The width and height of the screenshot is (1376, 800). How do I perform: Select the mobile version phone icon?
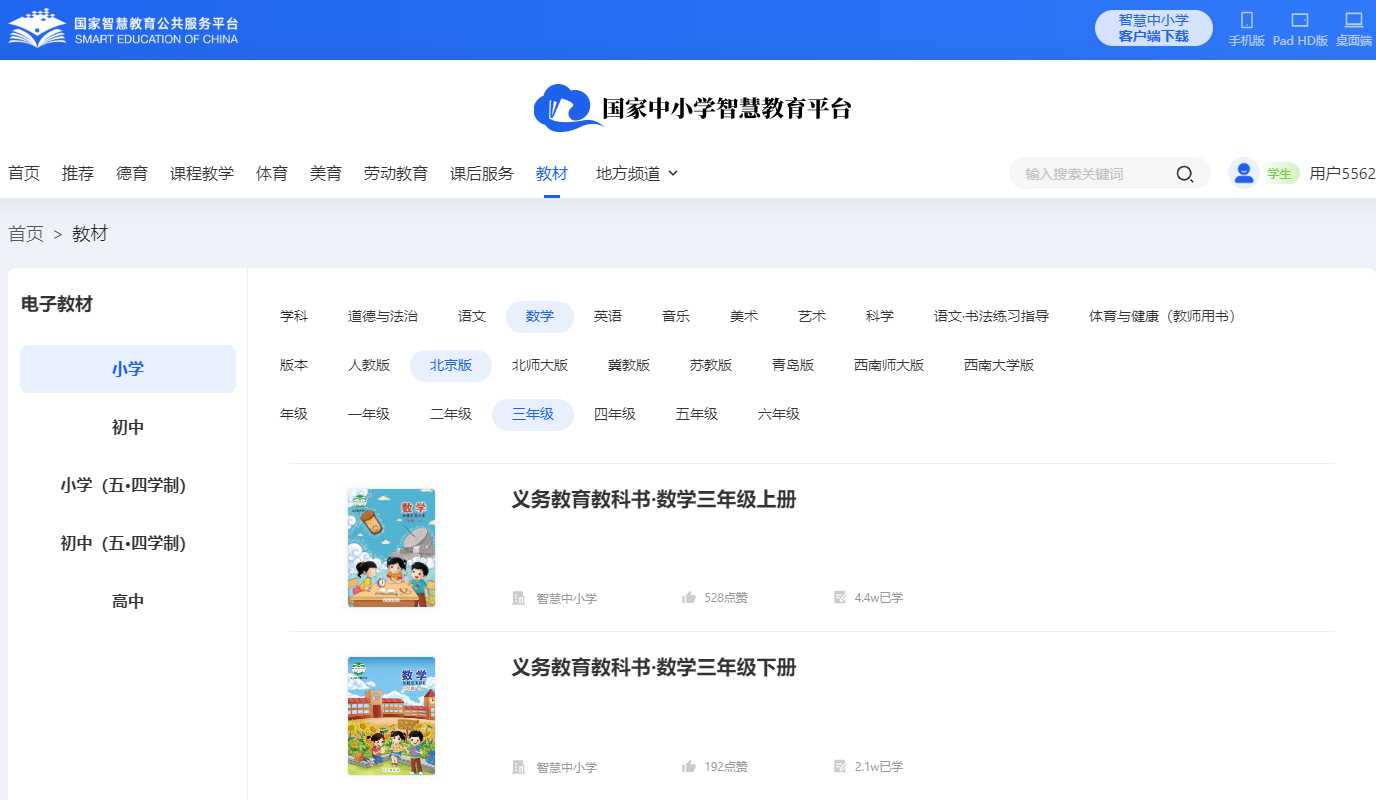click(1246, 20)
